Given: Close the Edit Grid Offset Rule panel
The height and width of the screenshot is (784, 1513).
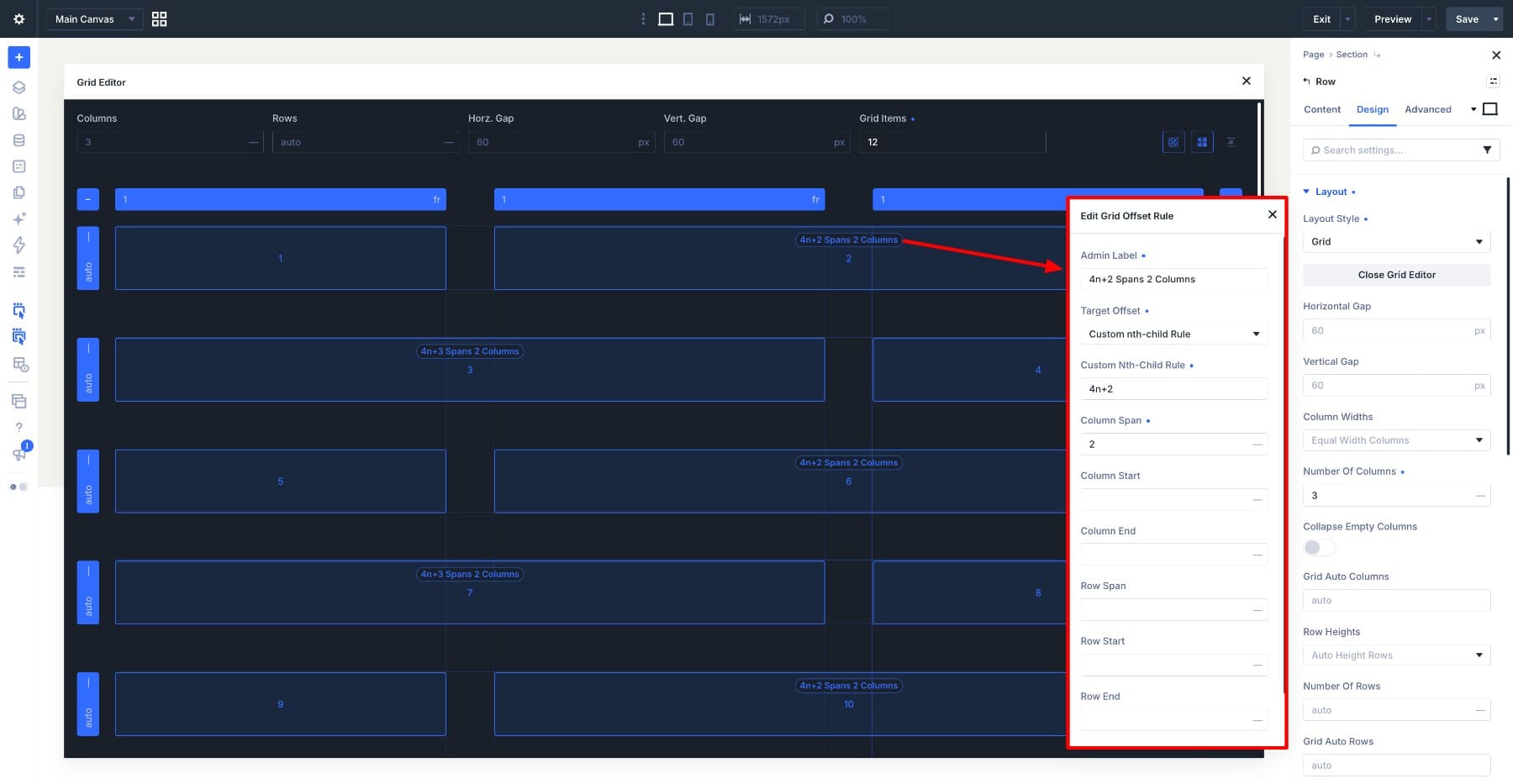Looking at the screenshot, I should (x=1273, y=215).
